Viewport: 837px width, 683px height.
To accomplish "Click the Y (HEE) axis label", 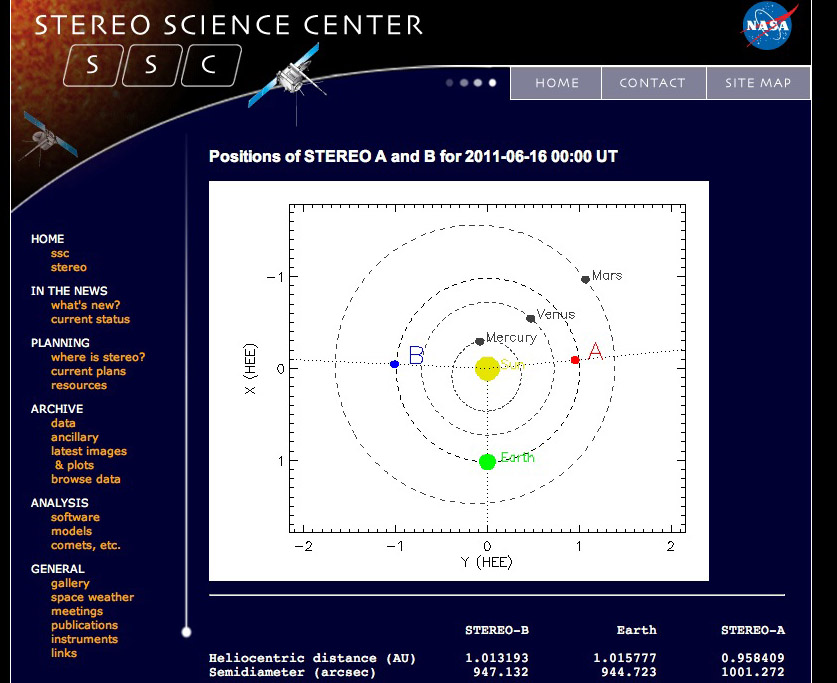I will (x=486, y=562).
